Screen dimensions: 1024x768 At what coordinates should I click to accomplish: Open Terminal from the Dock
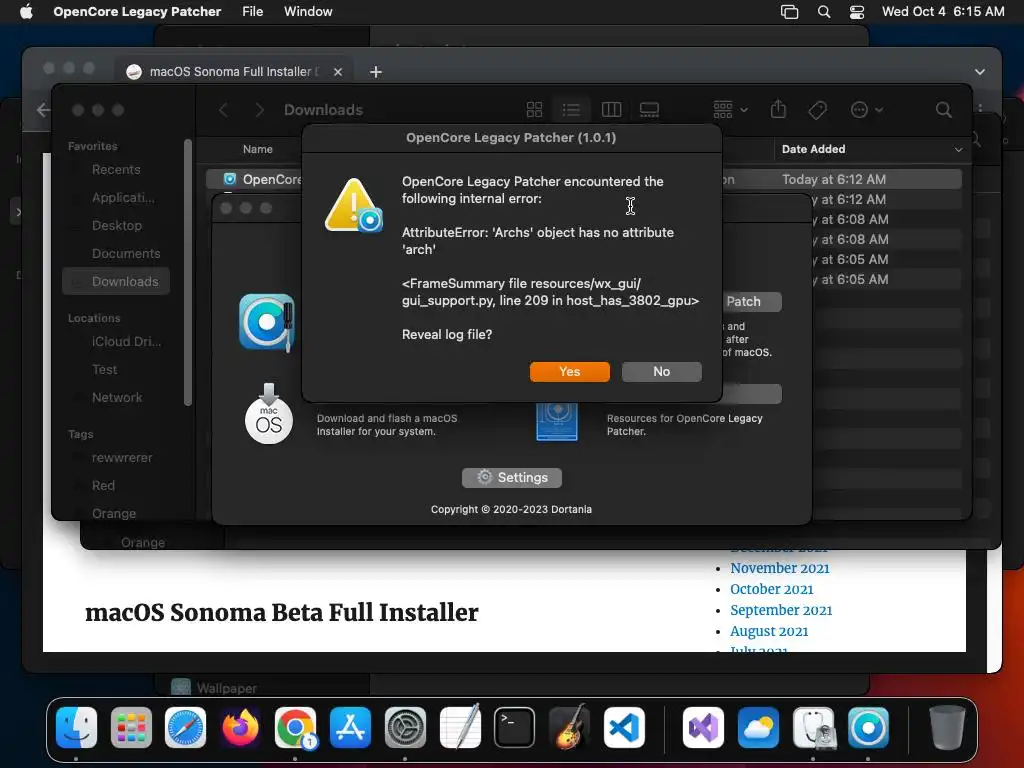pyautogui.click(x=515, y=727)
